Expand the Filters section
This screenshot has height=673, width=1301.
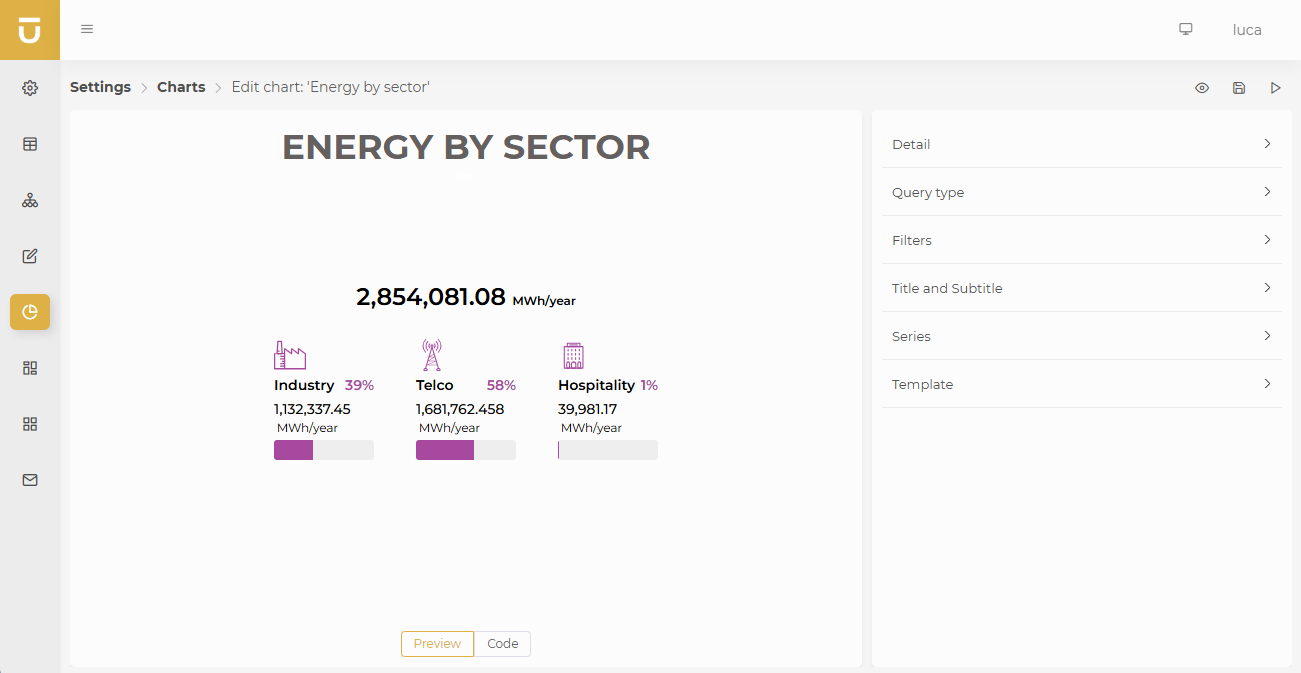[x=1081, y=240]
